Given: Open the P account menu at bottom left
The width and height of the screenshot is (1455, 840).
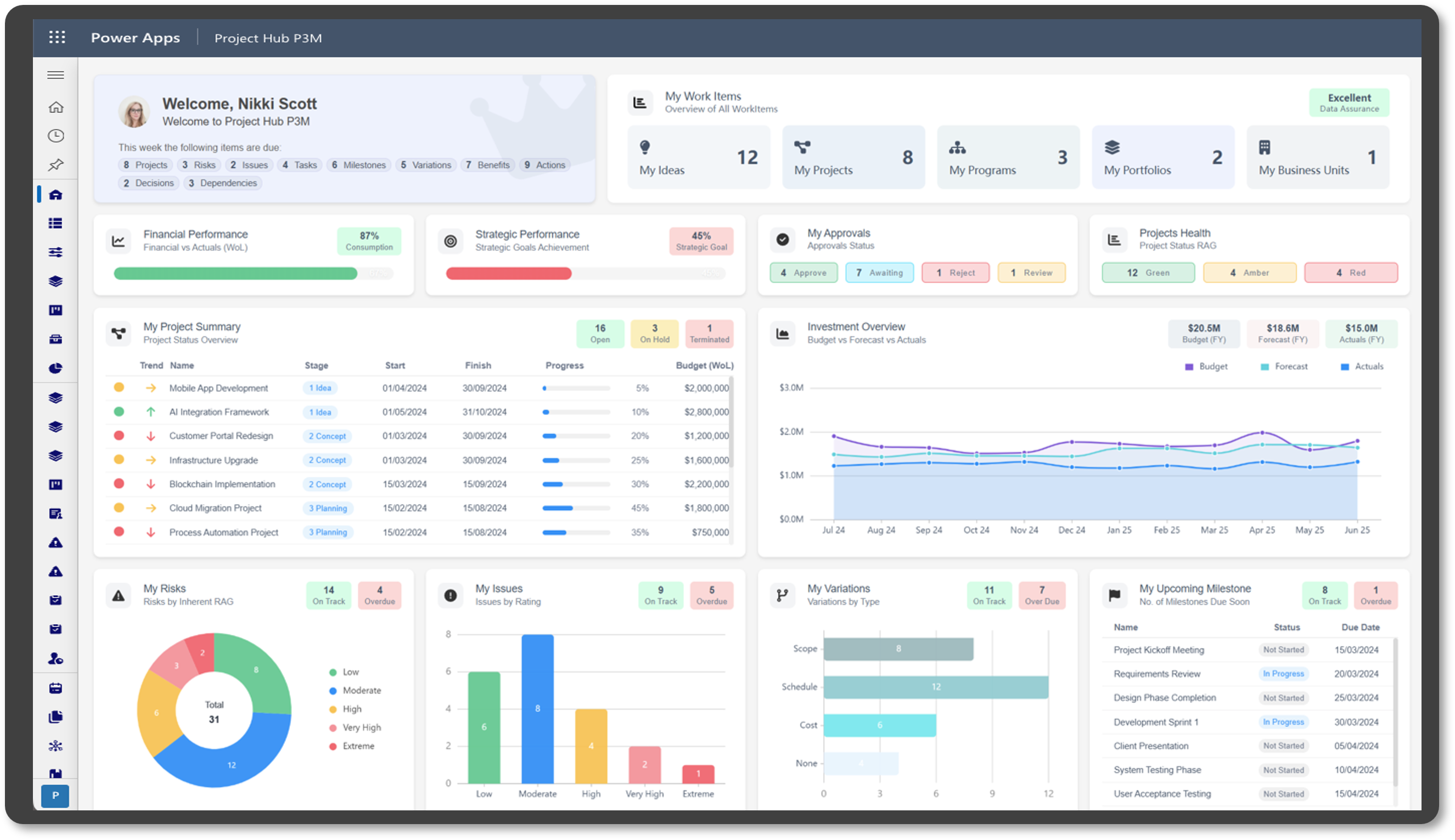Looking at the screenshot, I should (55, 796).
